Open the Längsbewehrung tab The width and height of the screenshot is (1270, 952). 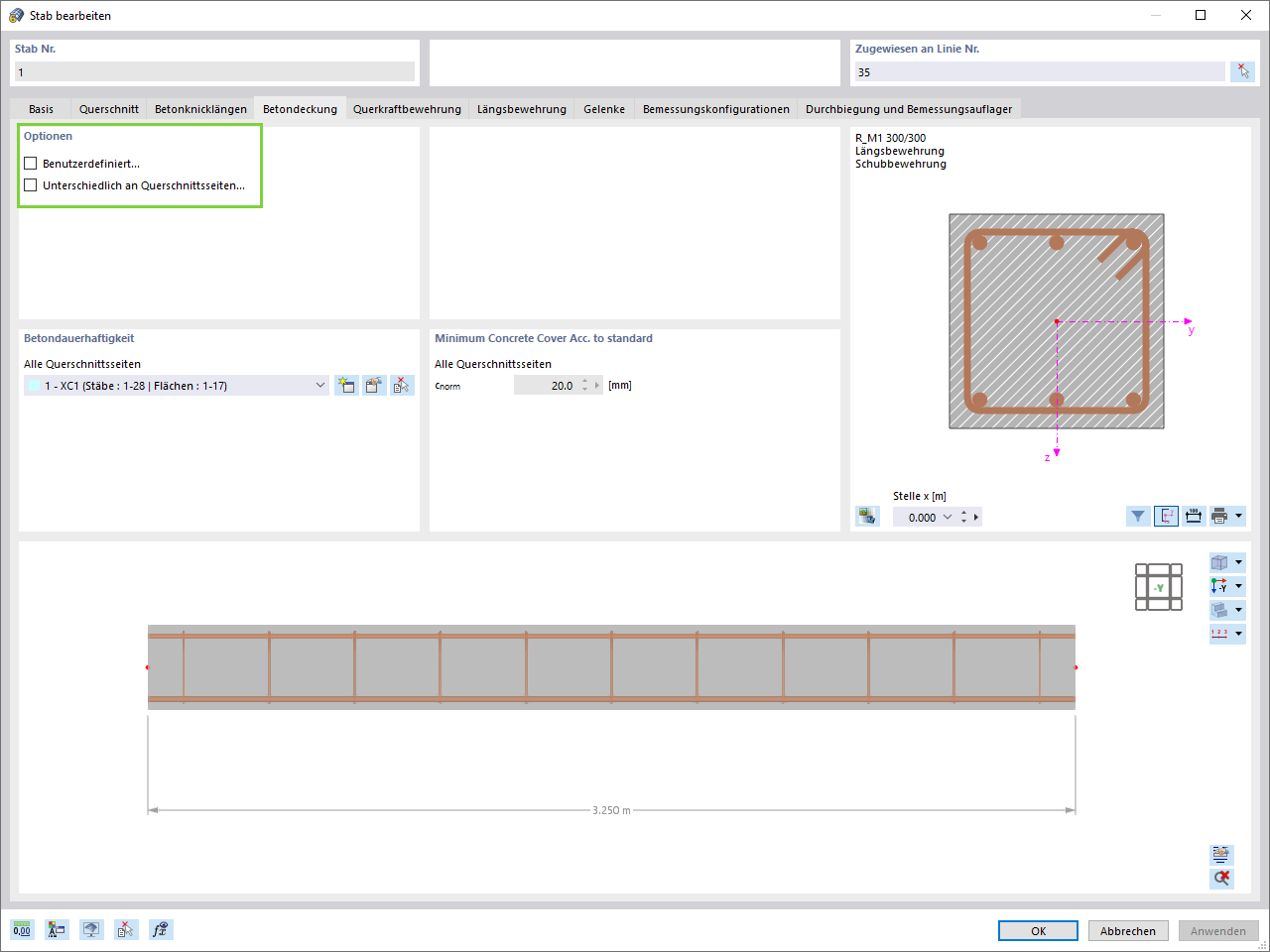522,109
